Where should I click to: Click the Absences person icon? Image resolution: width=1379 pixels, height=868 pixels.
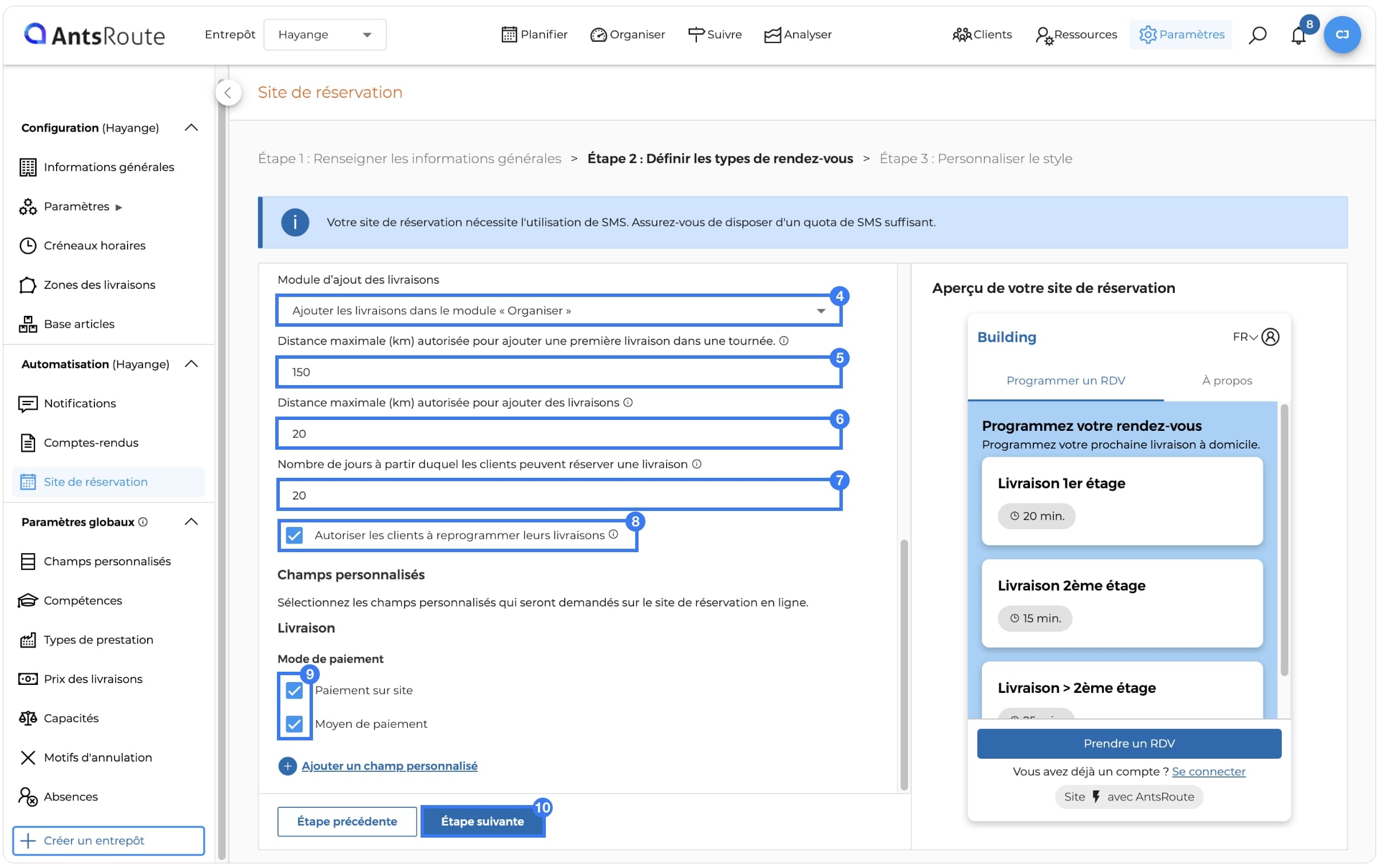pos(27,797)
